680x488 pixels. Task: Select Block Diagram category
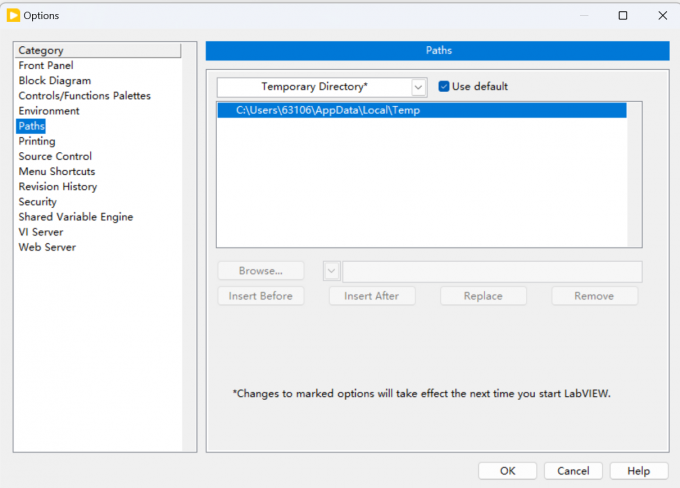(55, 81)
